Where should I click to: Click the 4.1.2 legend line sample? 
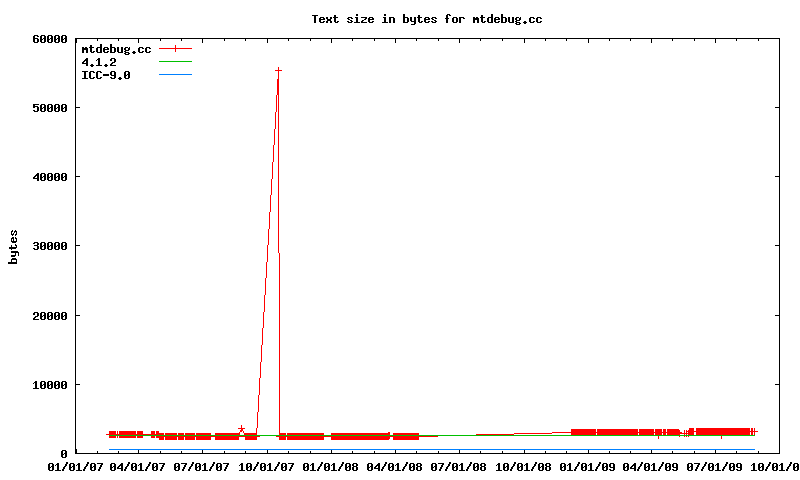coord(175,62)
